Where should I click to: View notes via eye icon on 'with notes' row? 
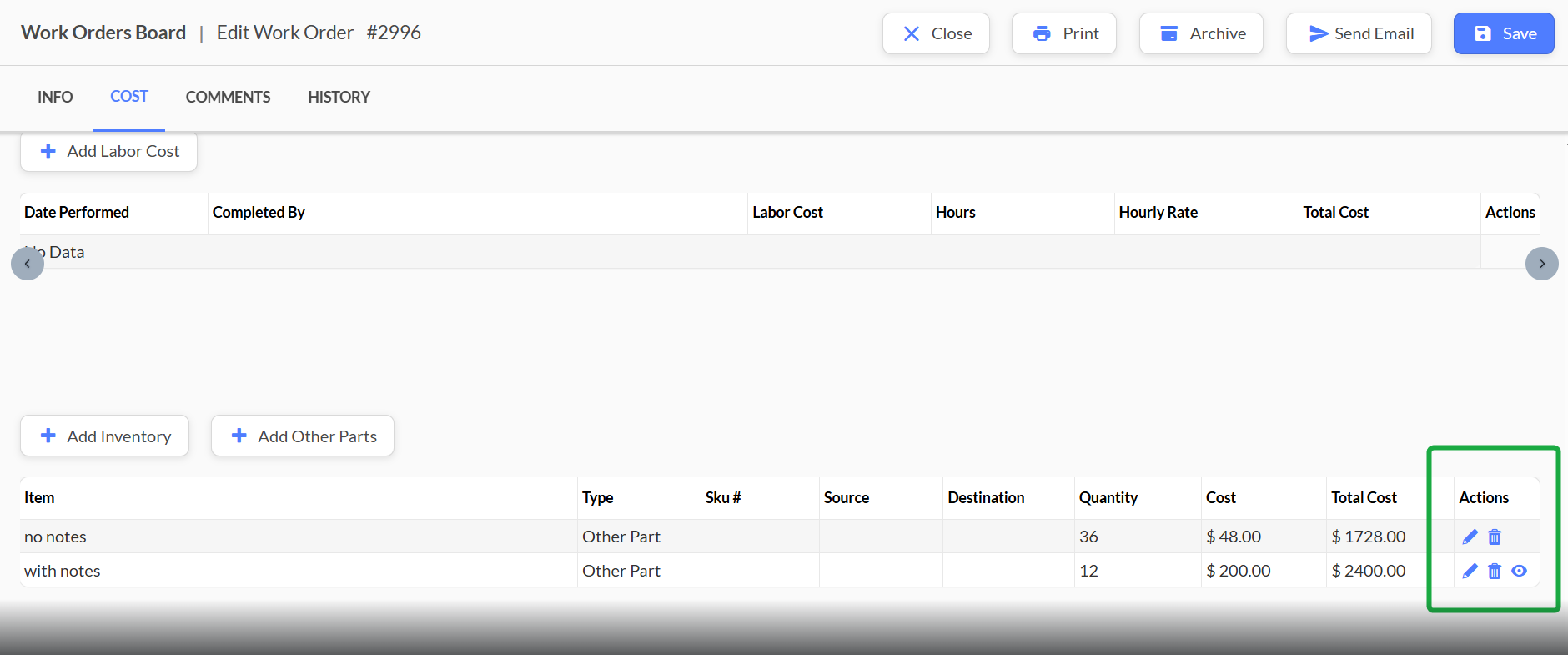pyautogui.click(x=1520, y=571)
